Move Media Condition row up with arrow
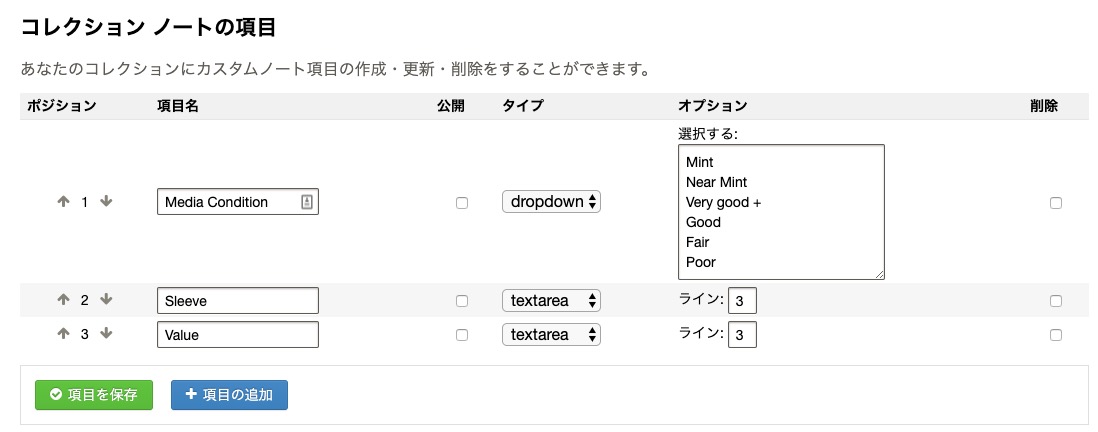The image size is (1098, 432). click(63, 202)
